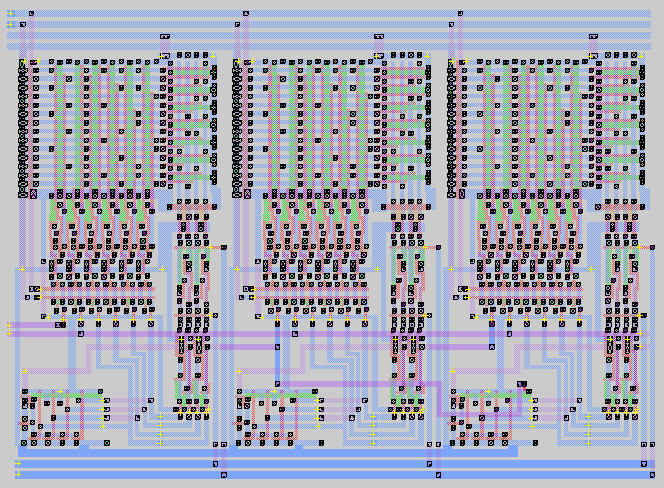Select the yellow cross at first array's top-right corner
664x488 pixels.
[x=213, y=56]
